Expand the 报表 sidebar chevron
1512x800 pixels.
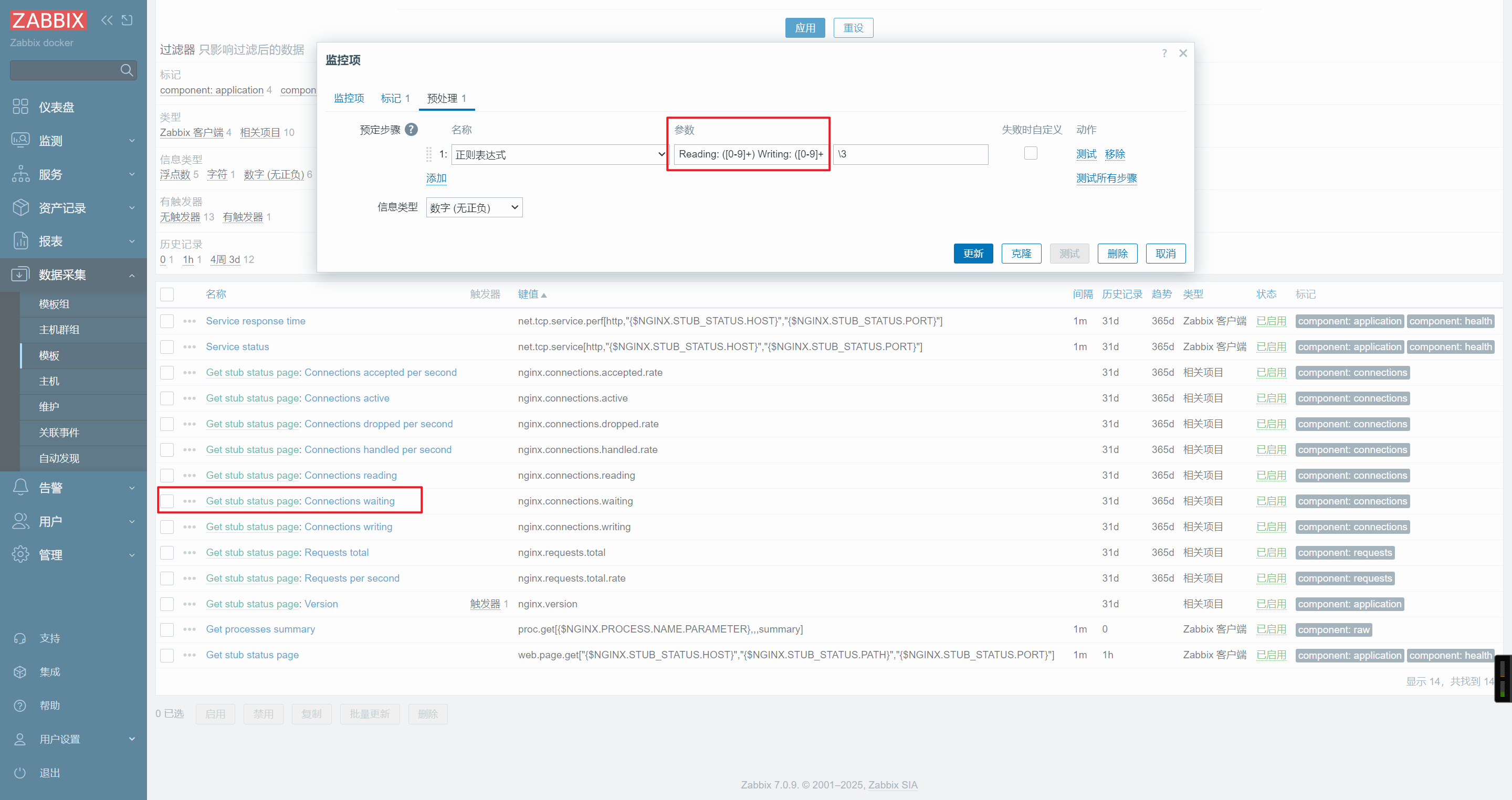tap(132, 241)
